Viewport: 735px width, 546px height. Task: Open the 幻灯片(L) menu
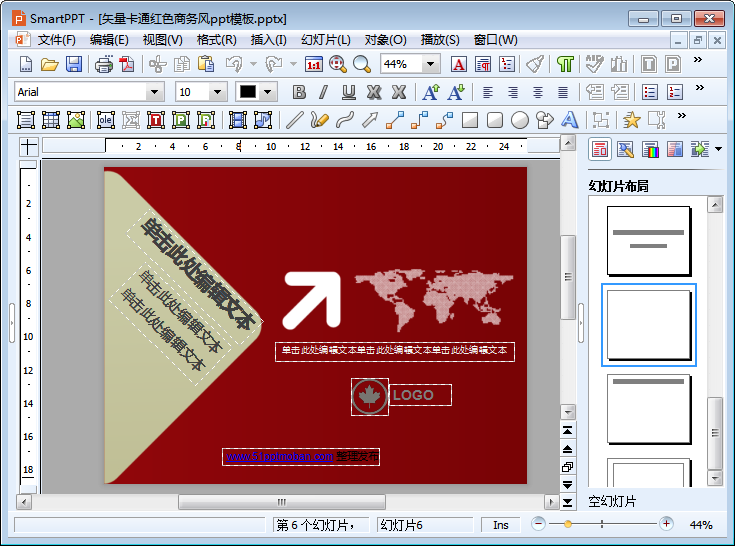pos(326,40)
